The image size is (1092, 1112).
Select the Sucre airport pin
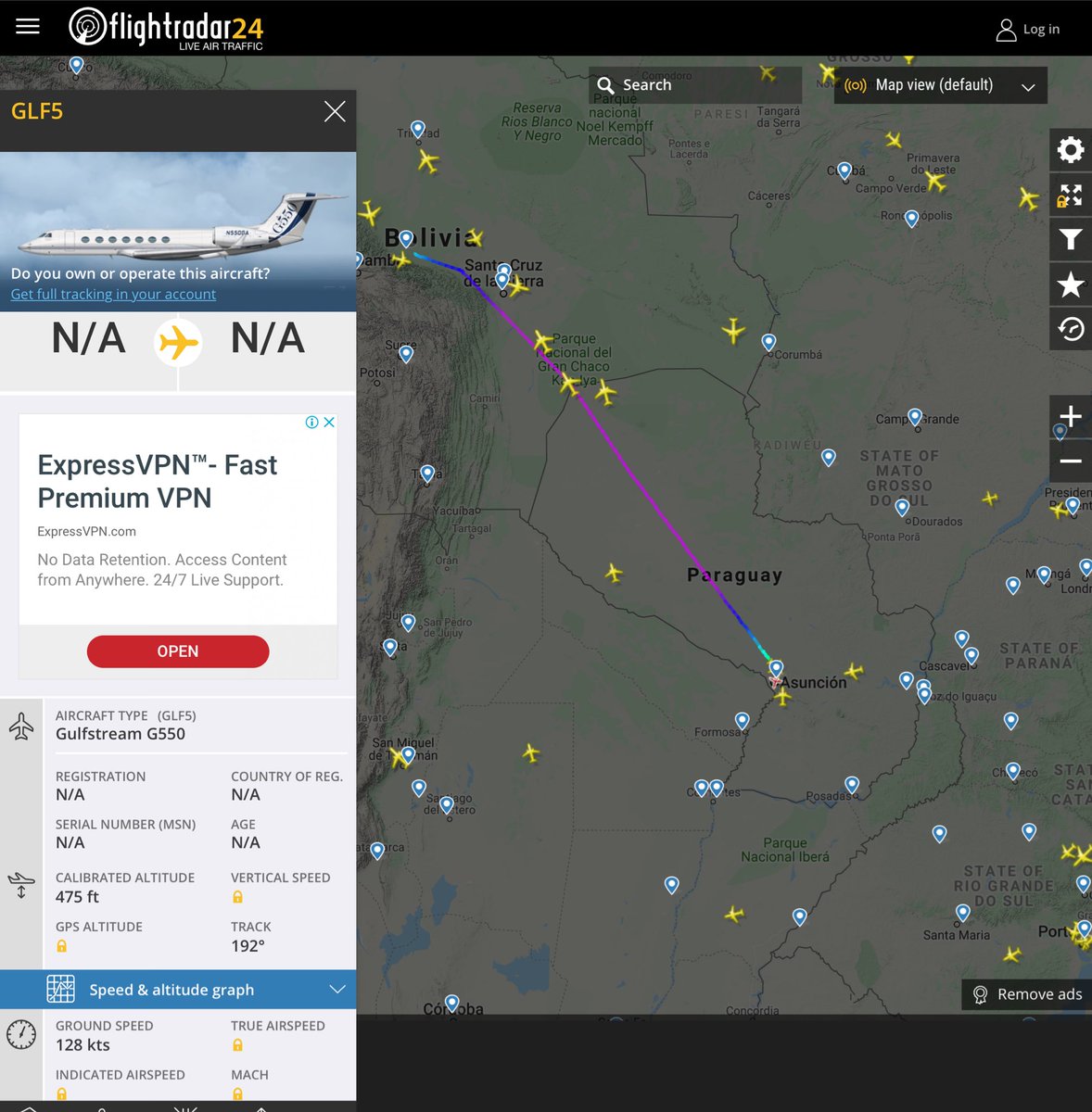pos(406,353)
